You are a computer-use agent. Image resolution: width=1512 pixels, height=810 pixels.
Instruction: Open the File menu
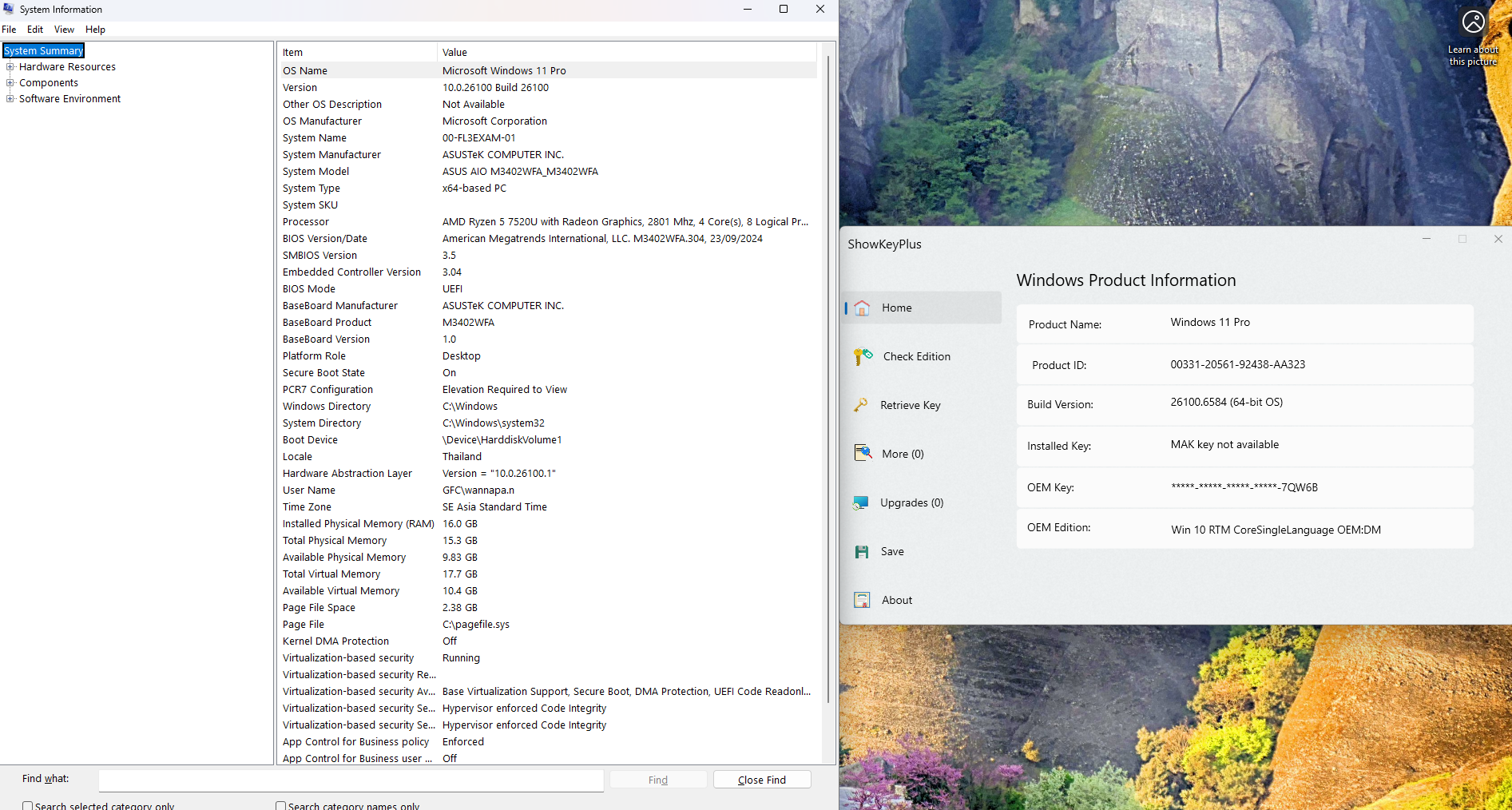point(9,30)
